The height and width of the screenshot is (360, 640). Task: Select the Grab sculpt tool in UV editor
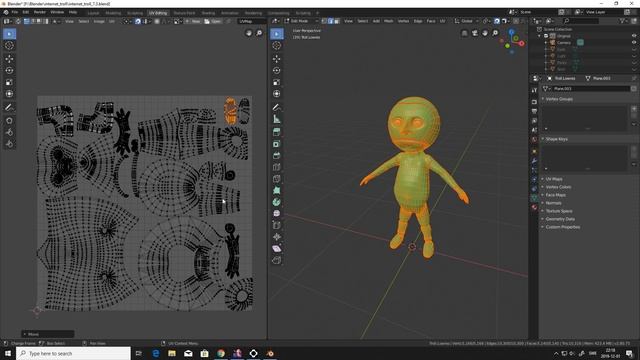point(9,121)
